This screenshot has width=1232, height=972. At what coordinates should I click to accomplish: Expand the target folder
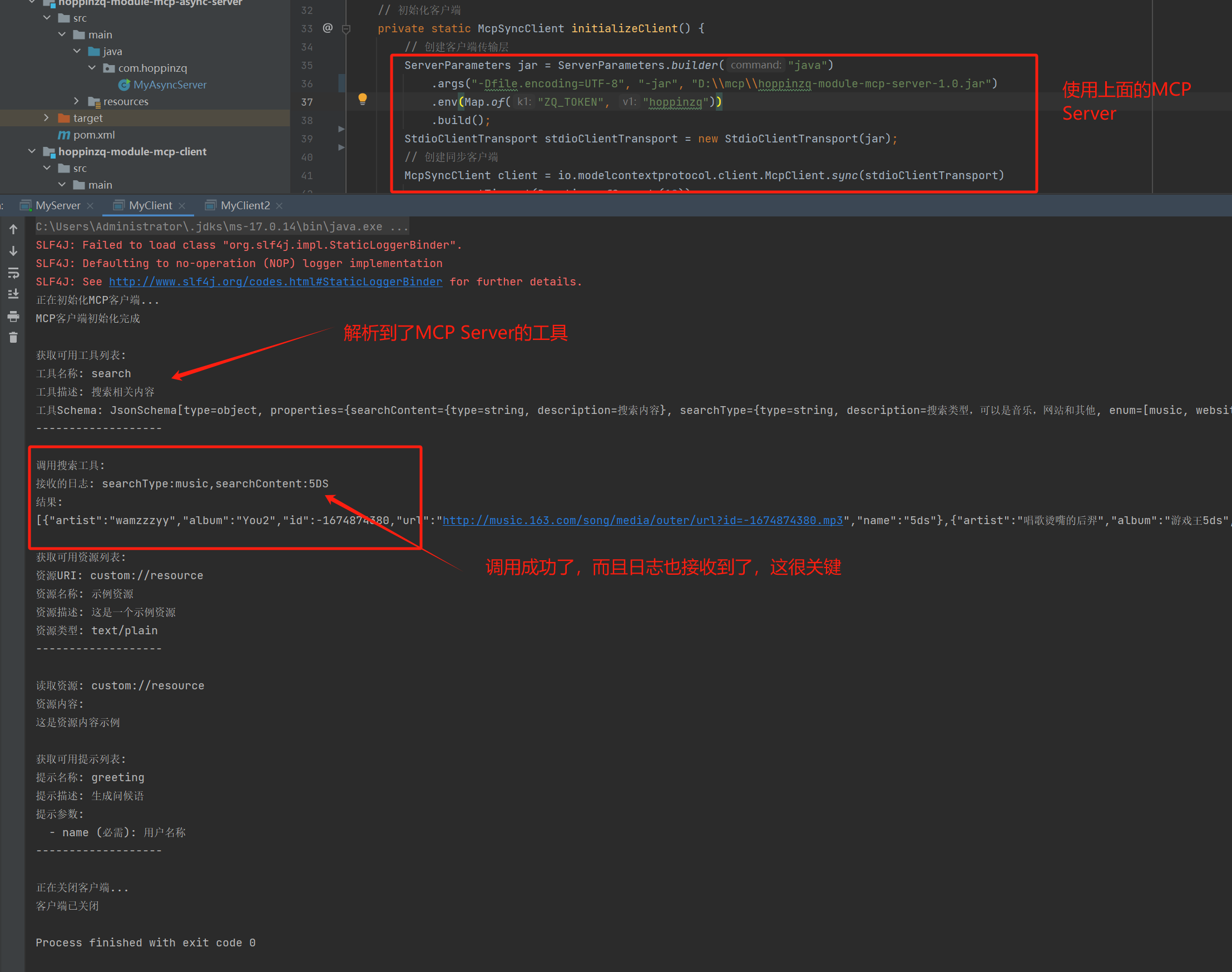47,118
